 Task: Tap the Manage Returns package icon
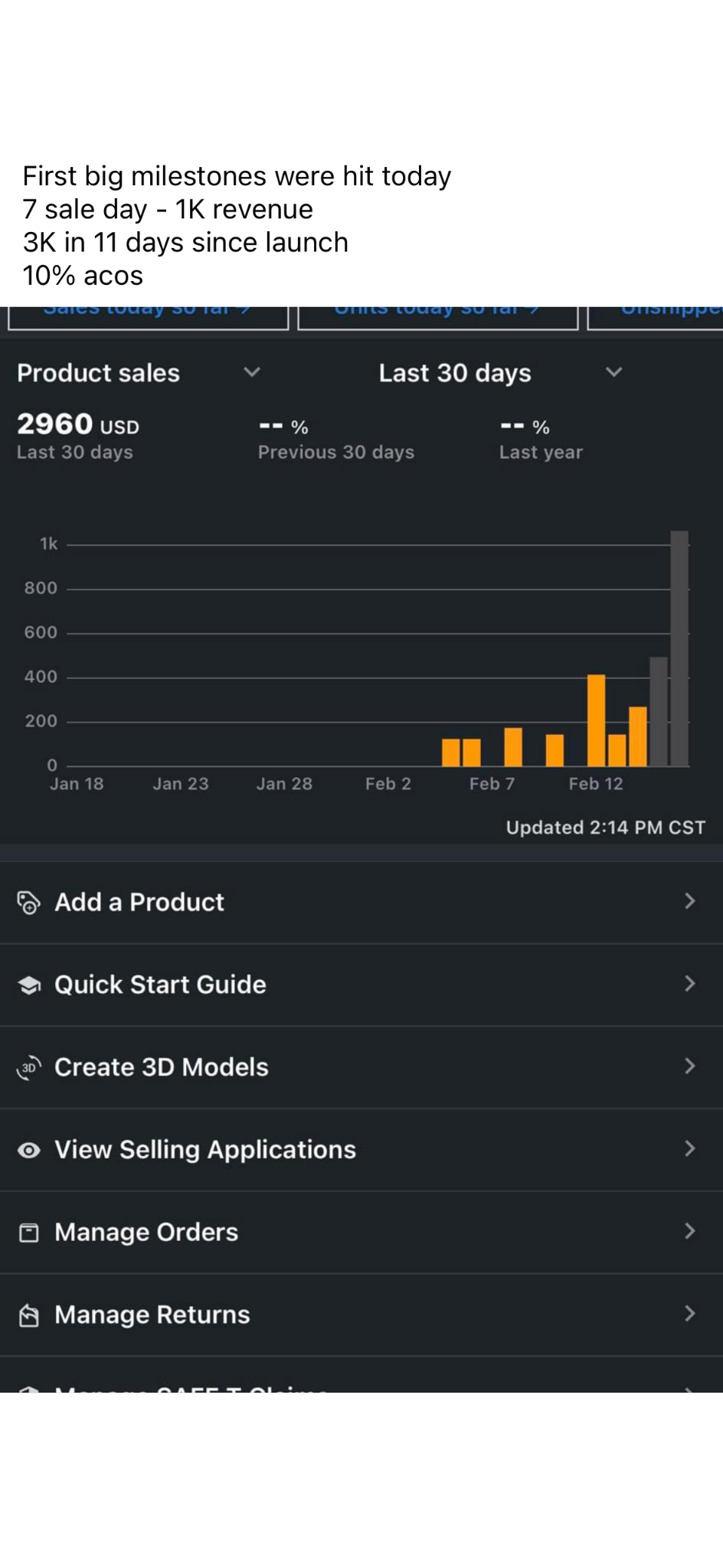(x=28, y=1315)
